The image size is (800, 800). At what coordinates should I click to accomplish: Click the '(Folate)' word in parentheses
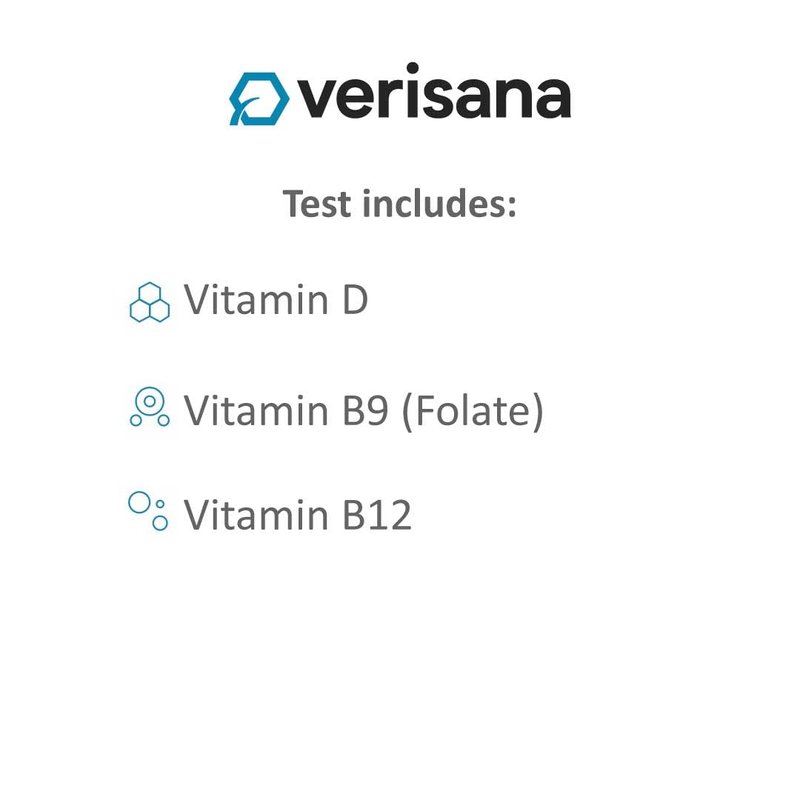coord(473,411)
